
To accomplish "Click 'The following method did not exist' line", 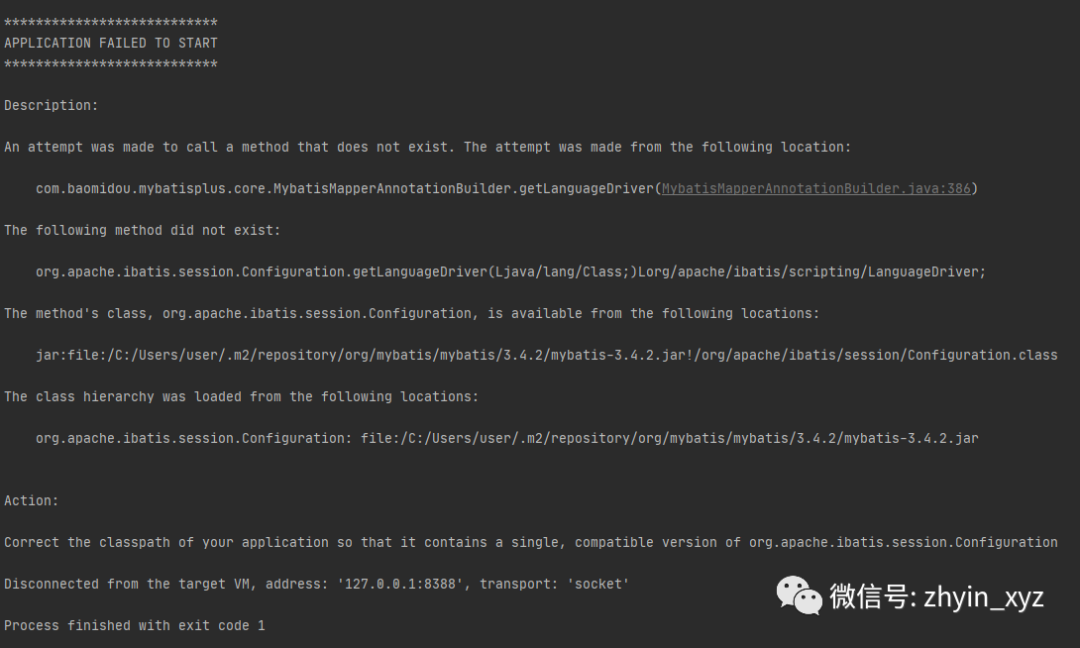I will 142,230.
